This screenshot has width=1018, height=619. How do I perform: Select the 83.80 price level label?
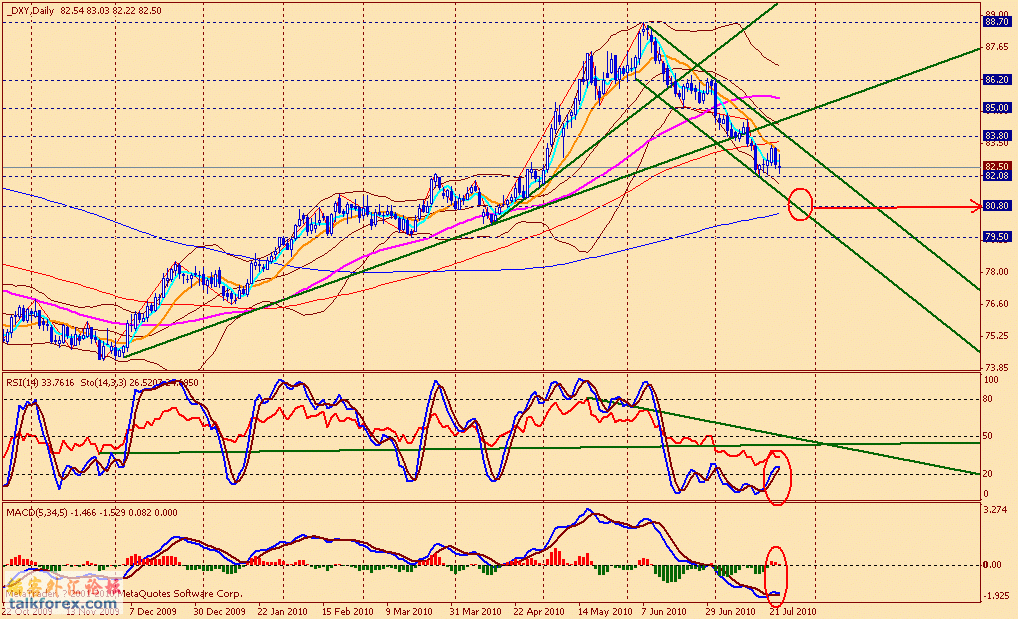pyautogui.click(x=997, y=136)
